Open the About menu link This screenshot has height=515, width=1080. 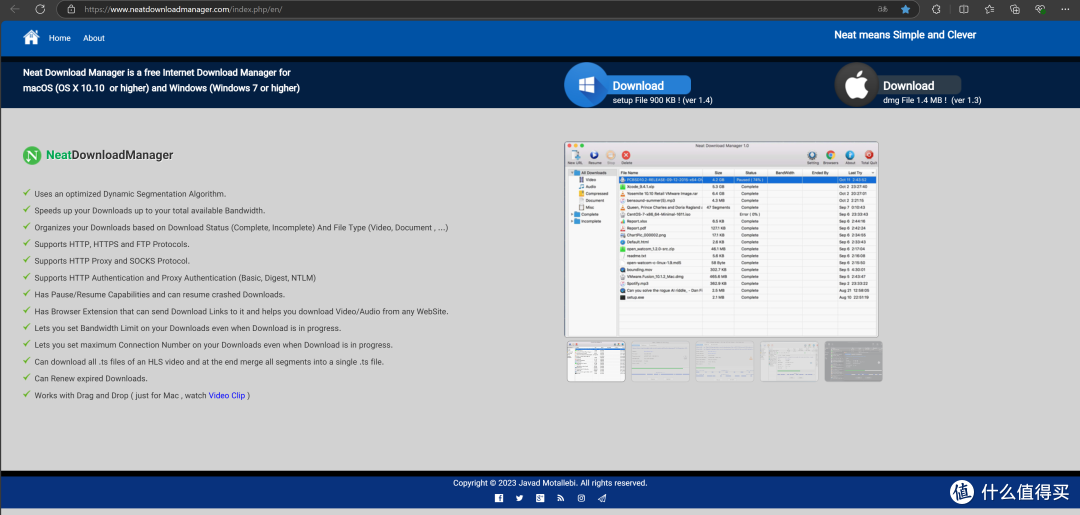point(94,38)
